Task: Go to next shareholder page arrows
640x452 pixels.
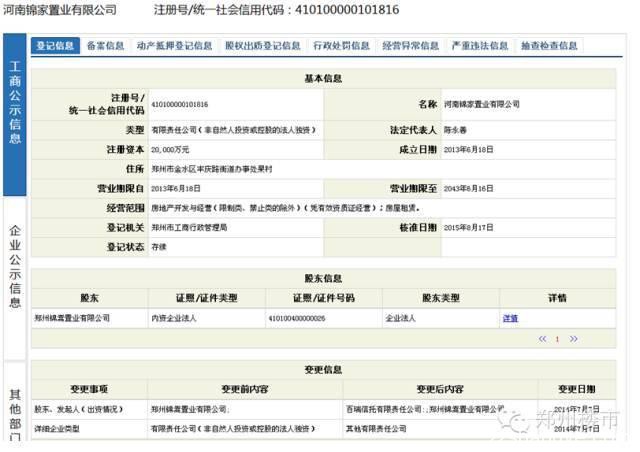Action: point(573,339)
